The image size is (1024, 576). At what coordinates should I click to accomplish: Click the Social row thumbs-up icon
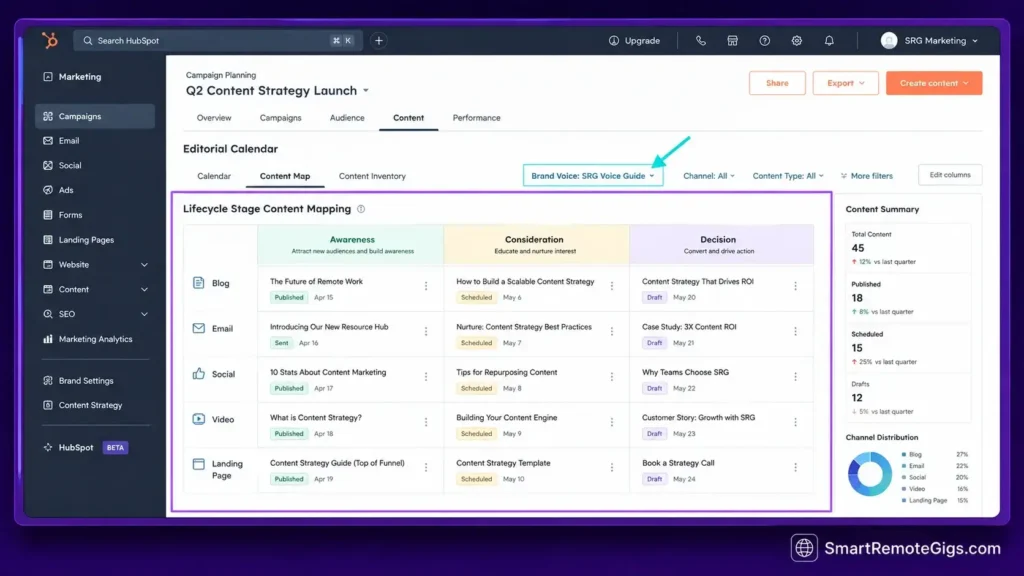pyautogui.click(x=199, y=374)
